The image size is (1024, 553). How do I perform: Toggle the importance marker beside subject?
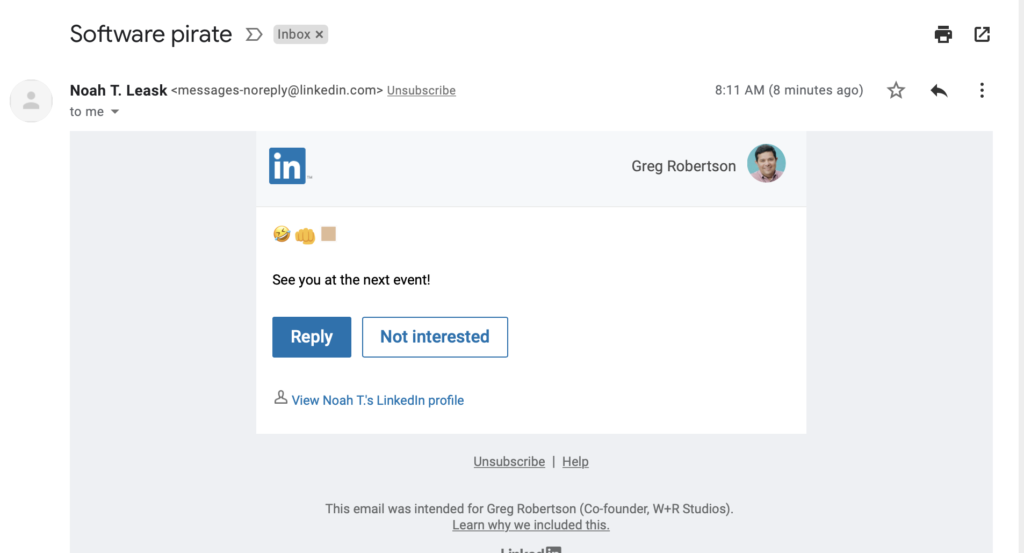[x=254, y=35]
